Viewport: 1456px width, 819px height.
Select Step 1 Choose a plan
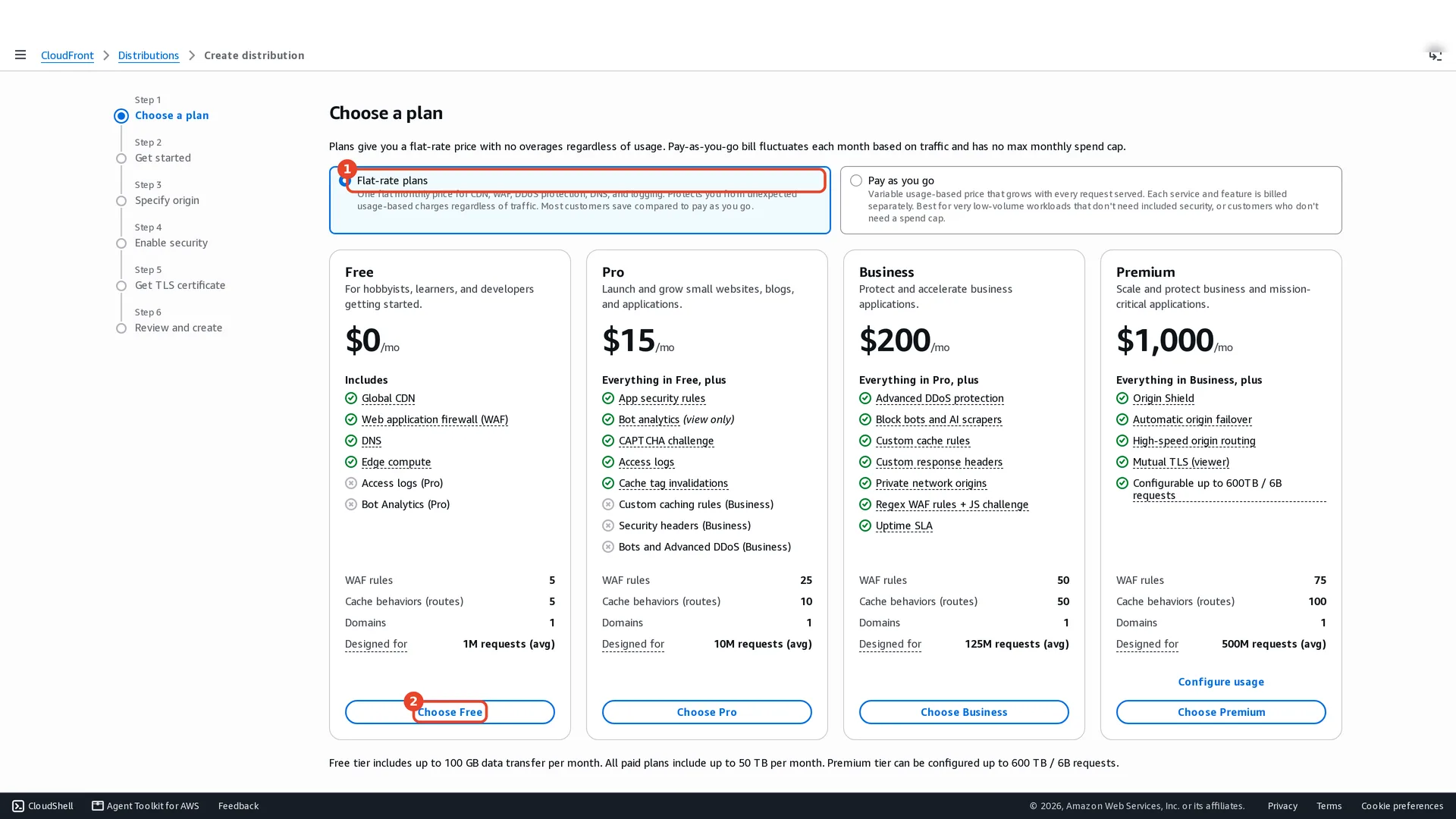[171, 115]
